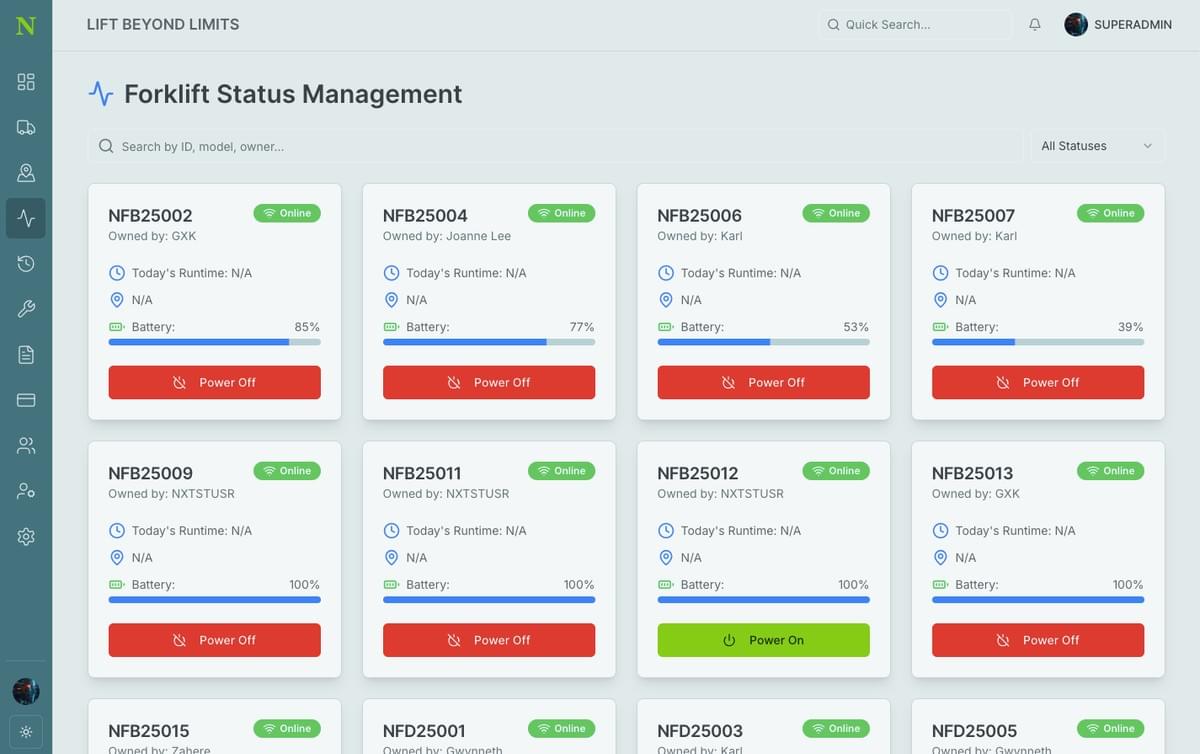Click the 85% battery value
This screenshot has width=1200, height=754.
tap(307, 327)
